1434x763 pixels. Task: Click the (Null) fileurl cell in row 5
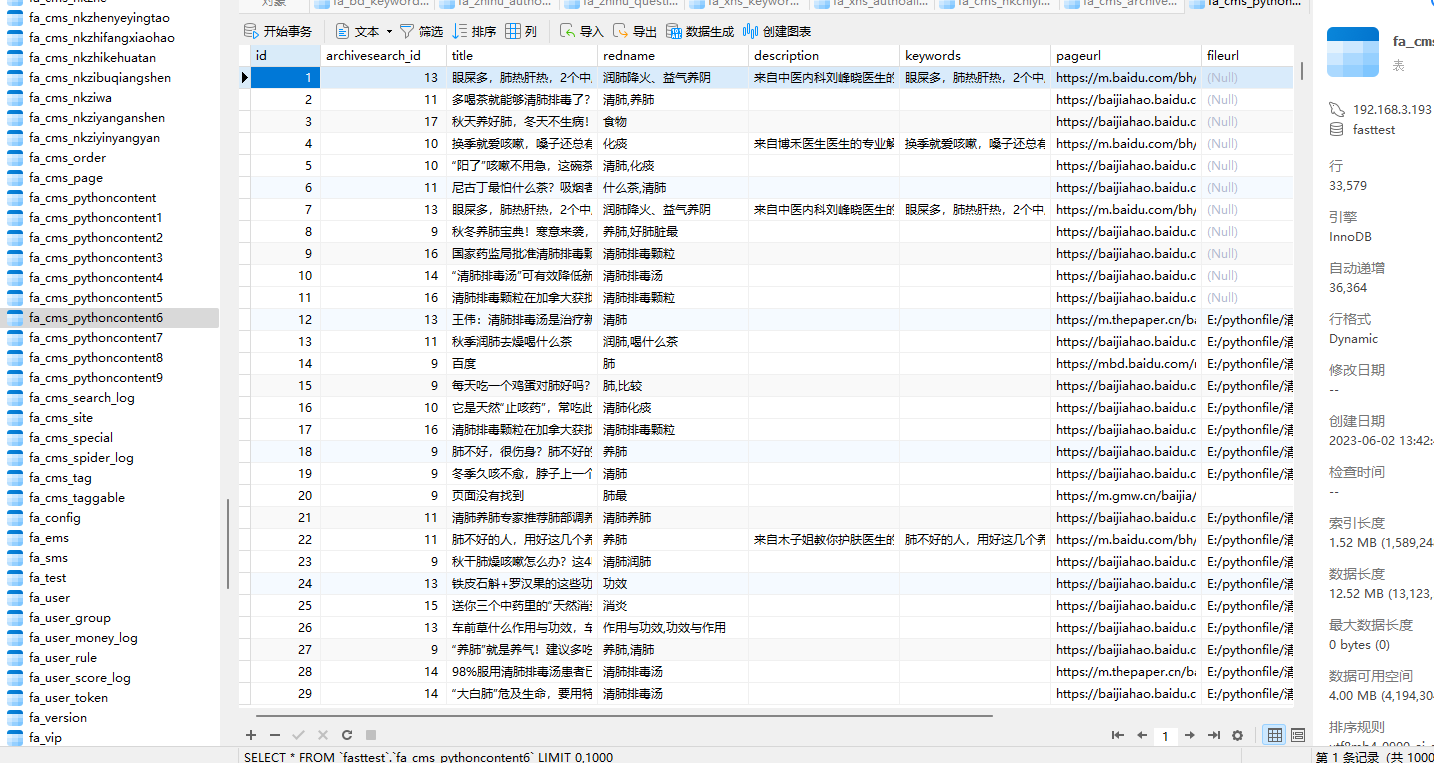click(1250, 166)
